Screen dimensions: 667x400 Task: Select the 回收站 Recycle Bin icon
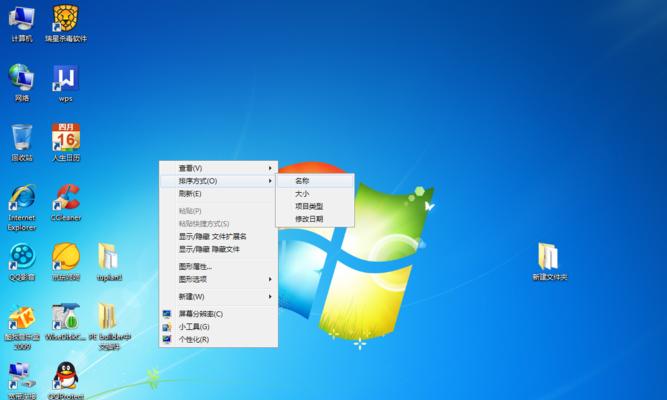click(x=22, y=137)
